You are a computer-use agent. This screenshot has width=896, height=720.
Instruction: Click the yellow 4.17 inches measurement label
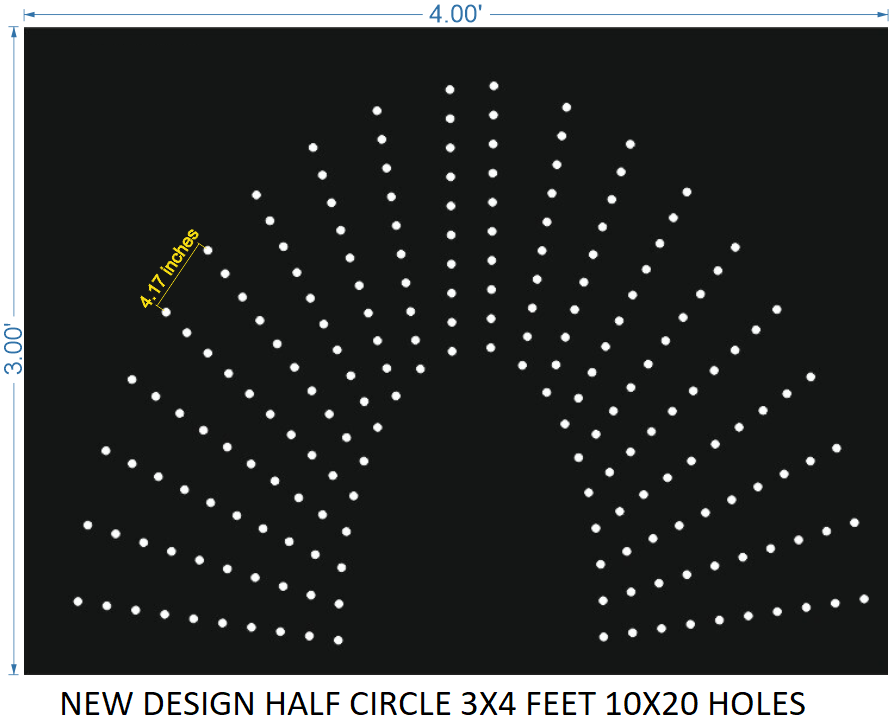169,267
